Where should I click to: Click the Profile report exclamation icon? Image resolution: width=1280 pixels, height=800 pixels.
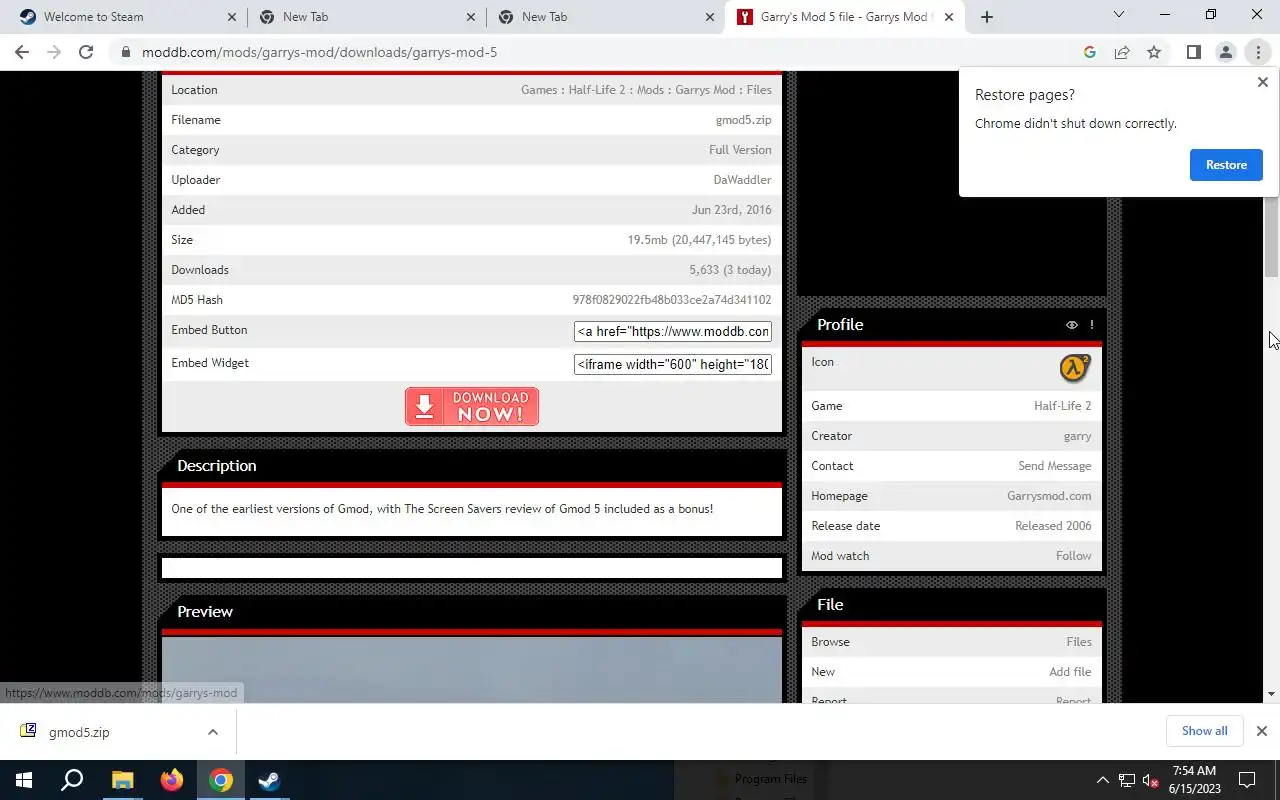[x=1092, y=325]
